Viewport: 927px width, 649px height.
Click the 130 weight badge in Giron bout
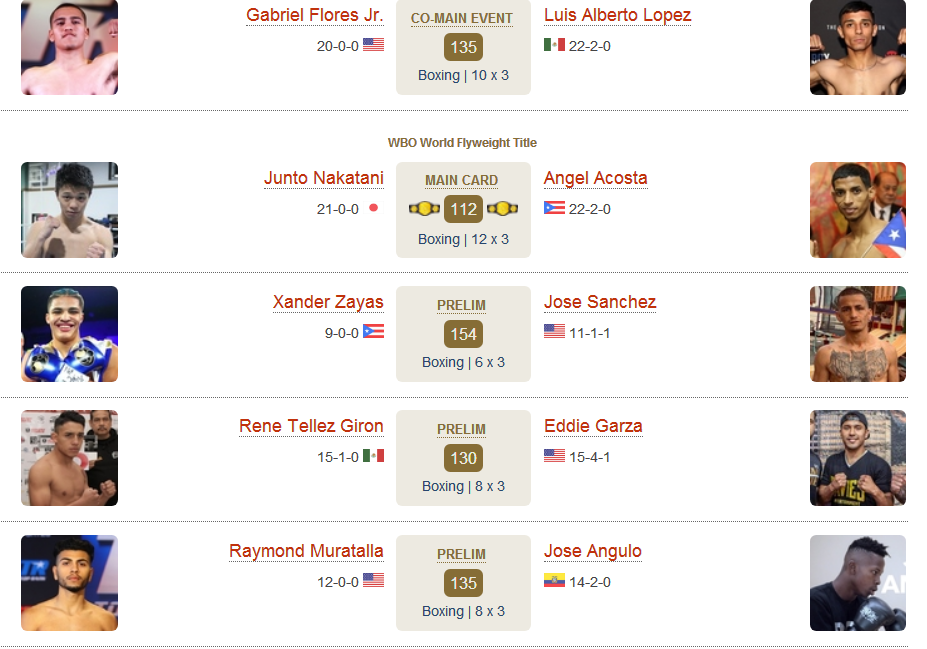click(464, 458)
